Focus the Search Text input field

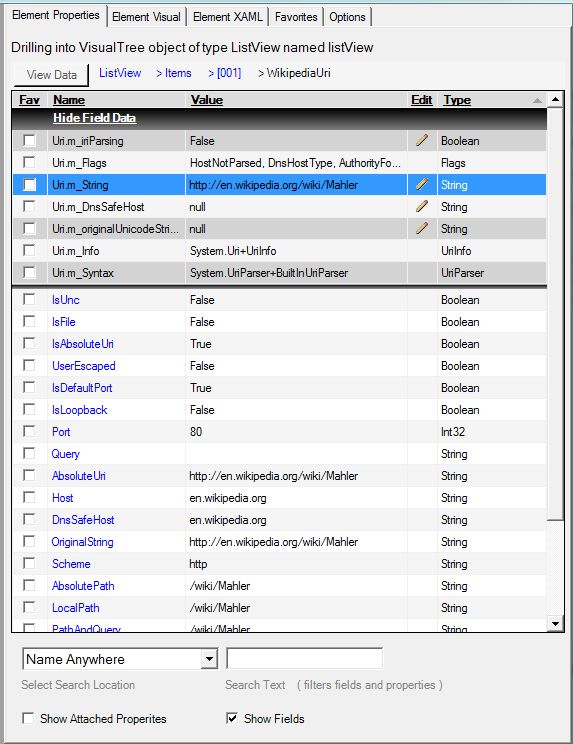pos(305,659)
